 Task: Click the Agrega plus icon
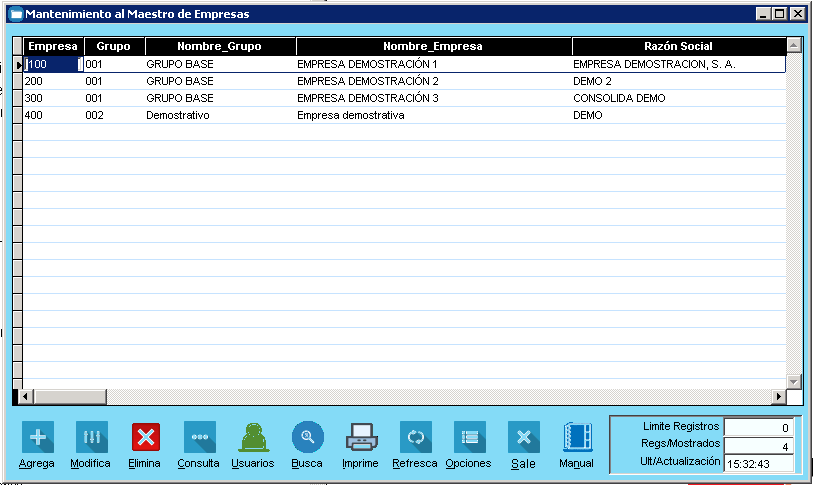tap(37, 438)
